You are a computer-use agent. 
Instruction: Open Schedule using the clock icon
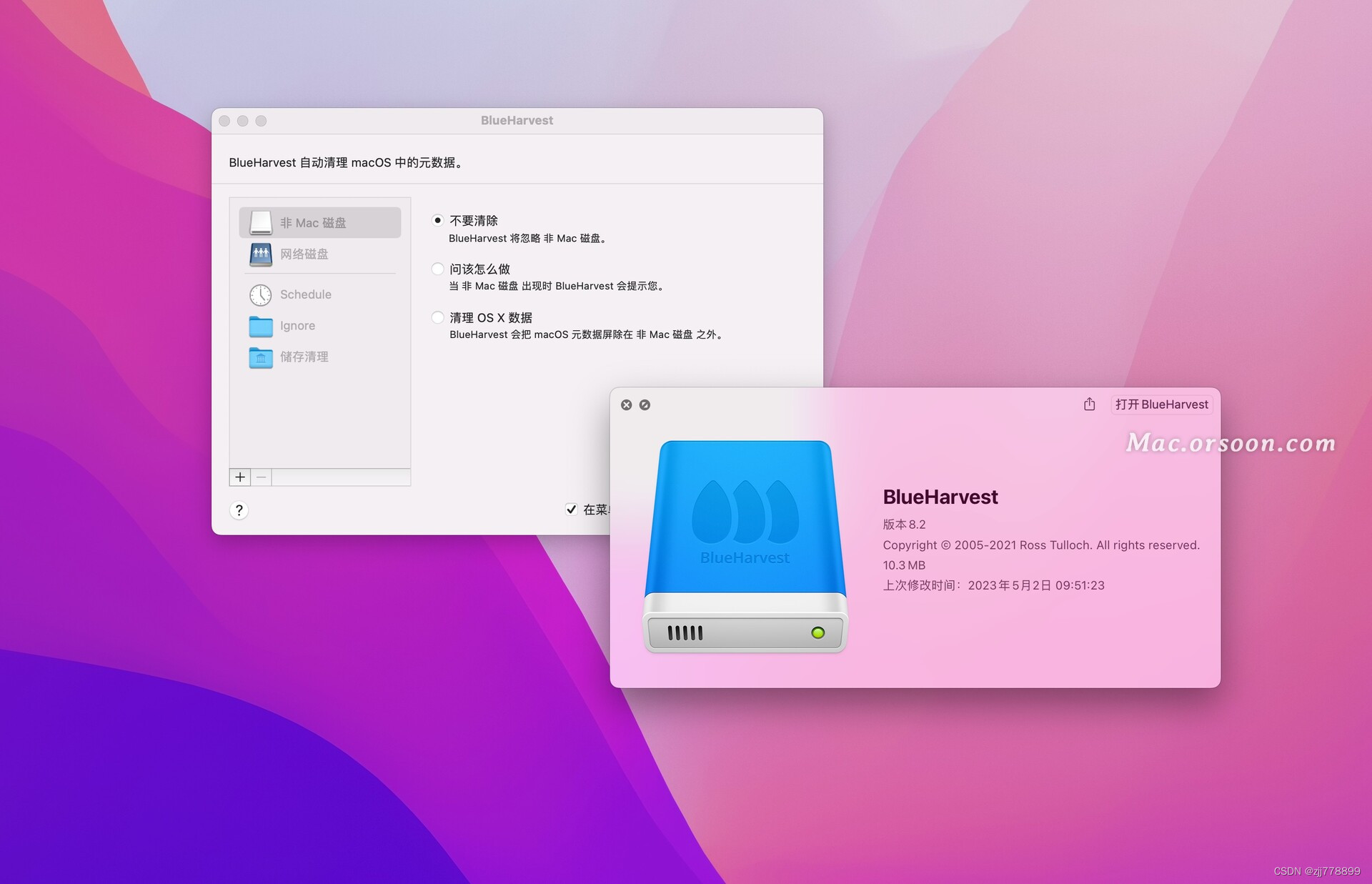pos(260,294)
